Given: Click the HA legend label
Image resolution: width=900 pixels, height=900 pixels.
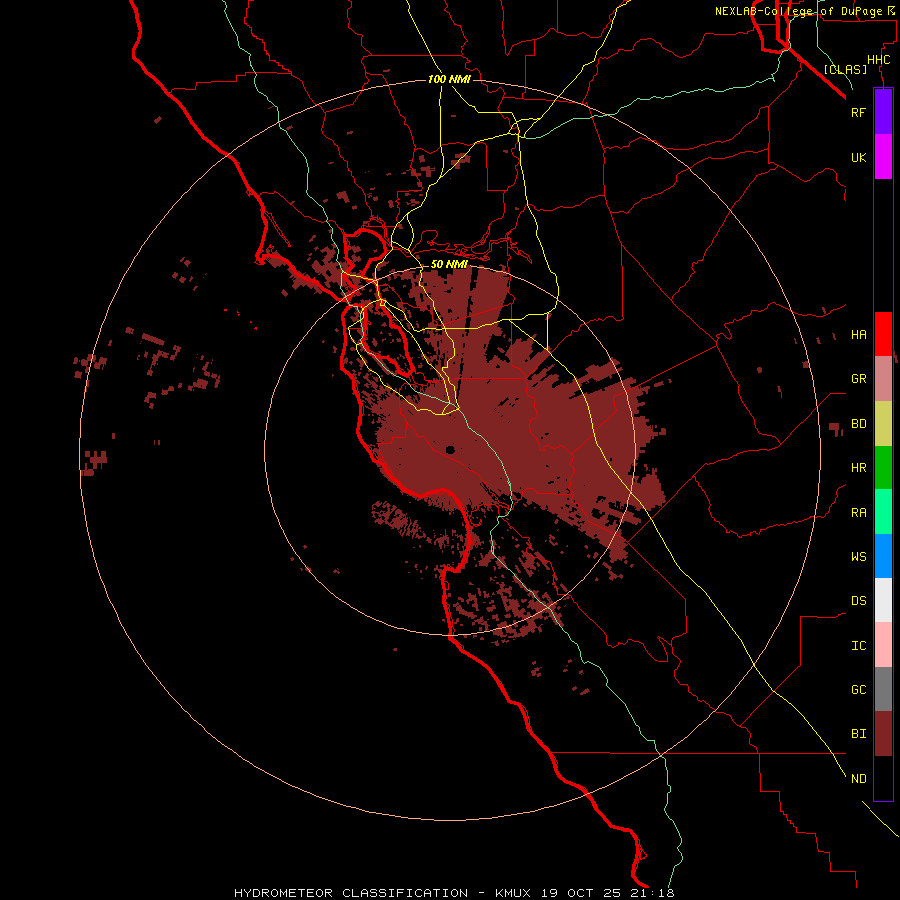Looking at the screenshot, I should click(858, 335).
